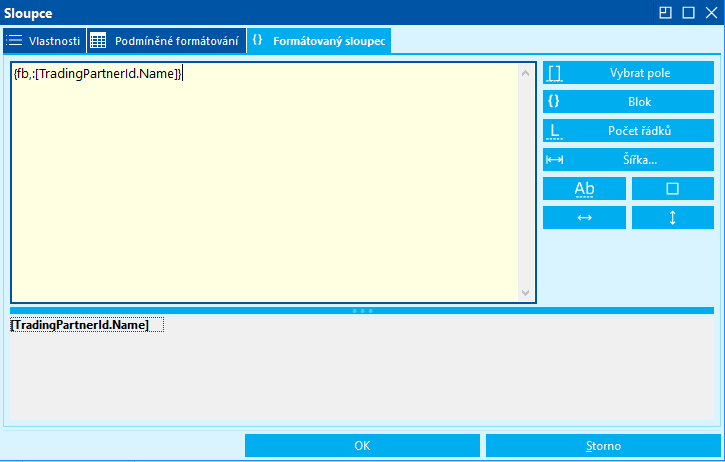Confirm the dialog with OK
The width and height of the screenshot is (725, 462).
[x=362, y=445]
